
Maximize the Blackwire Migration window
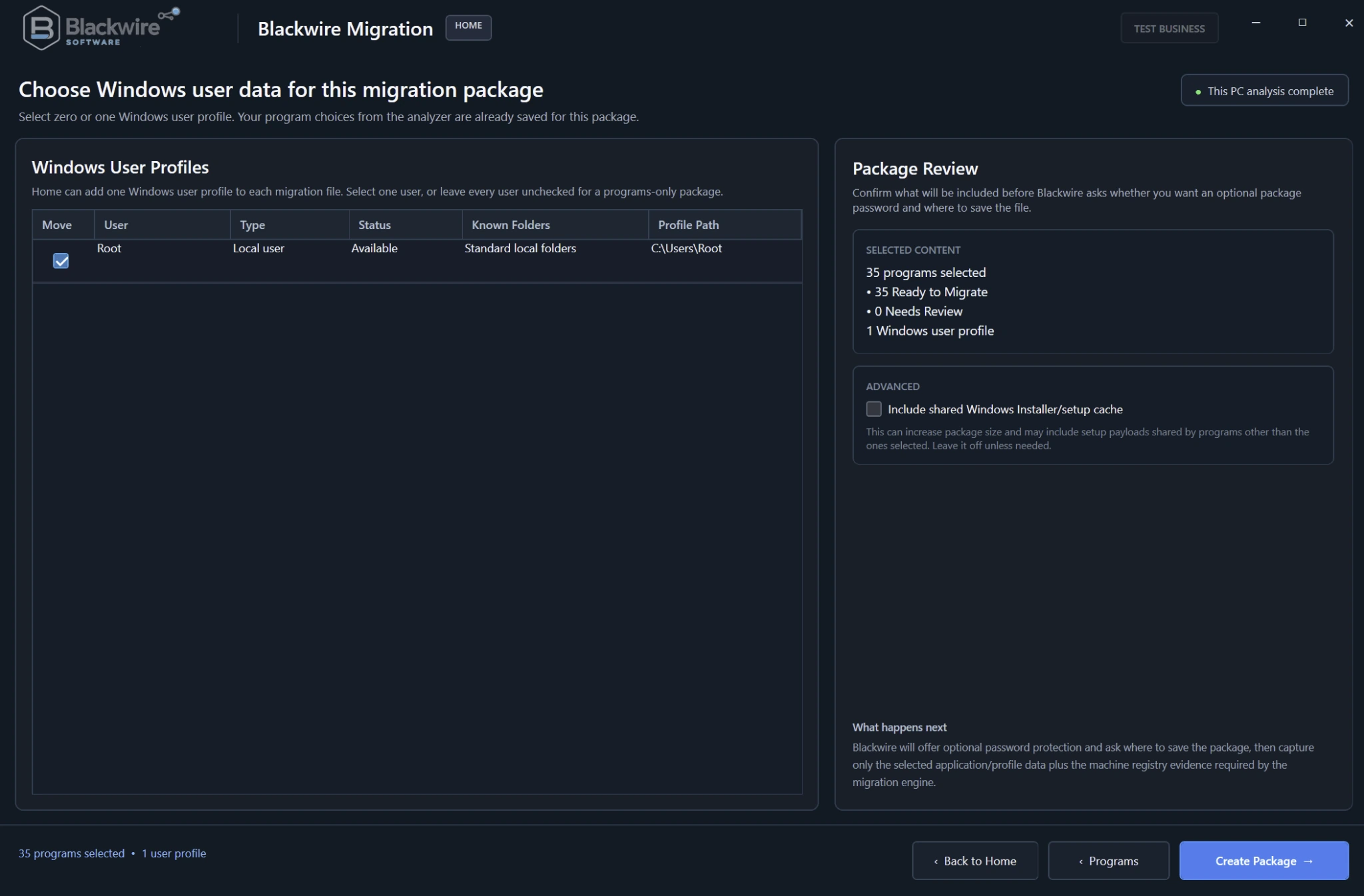tap(1302, 23)
